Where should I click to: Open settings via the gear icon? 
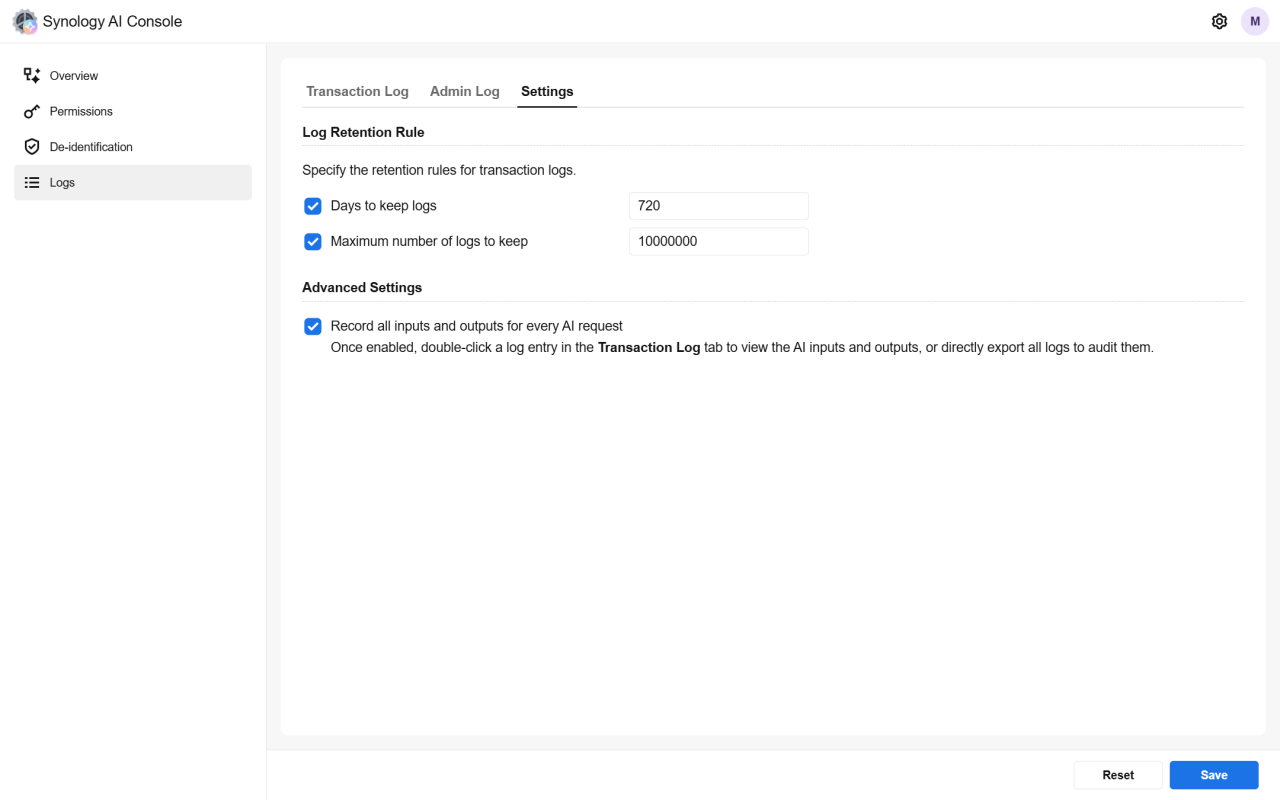click(x=1219, y=21)
